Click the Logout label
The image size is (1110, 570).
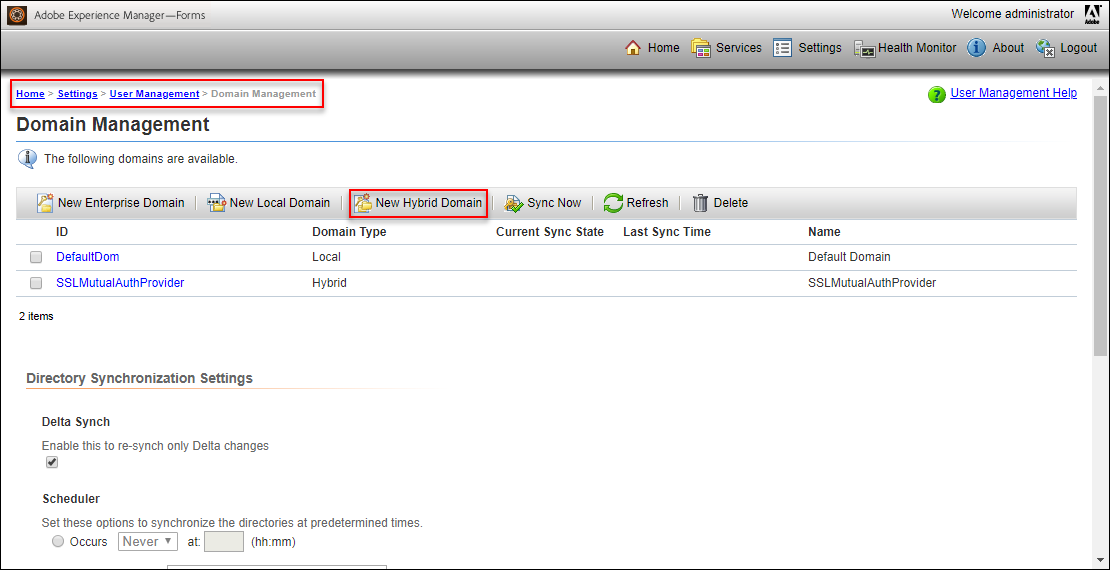point(1079,47)
